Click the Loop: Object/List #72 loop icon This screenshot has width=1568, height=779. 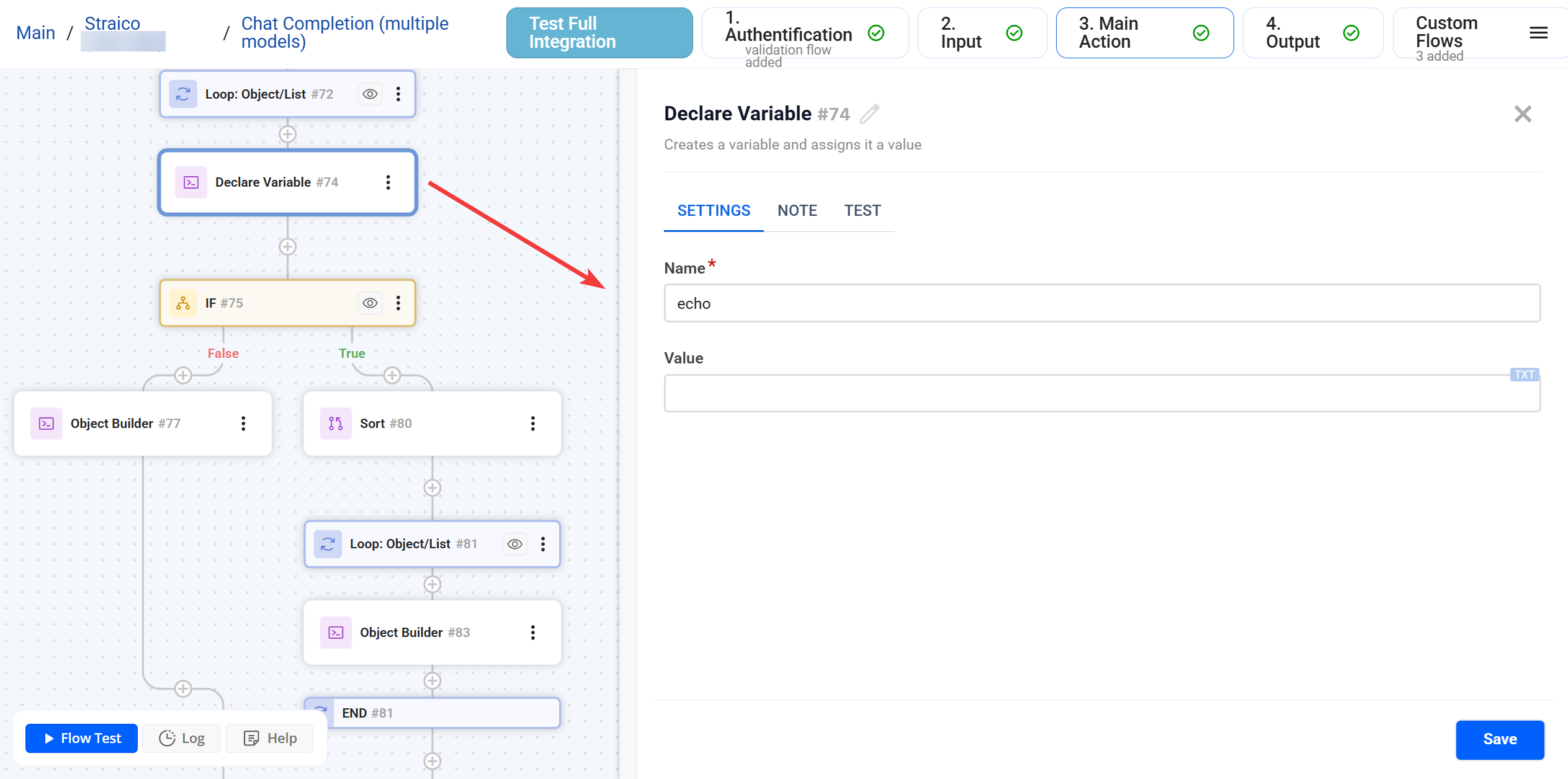pos(183,94)
